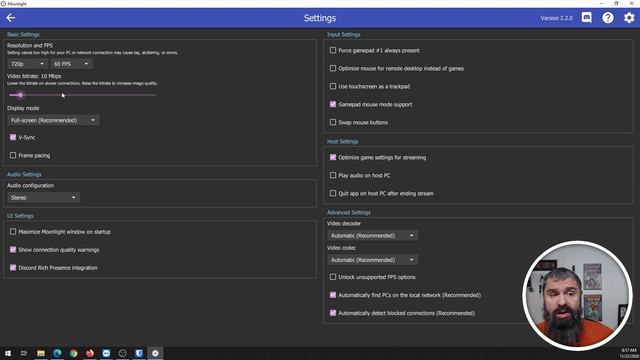Disable the V-Sync checkbox
The height and width of the screenshot is (360, 640).
(x=13, y=138)
